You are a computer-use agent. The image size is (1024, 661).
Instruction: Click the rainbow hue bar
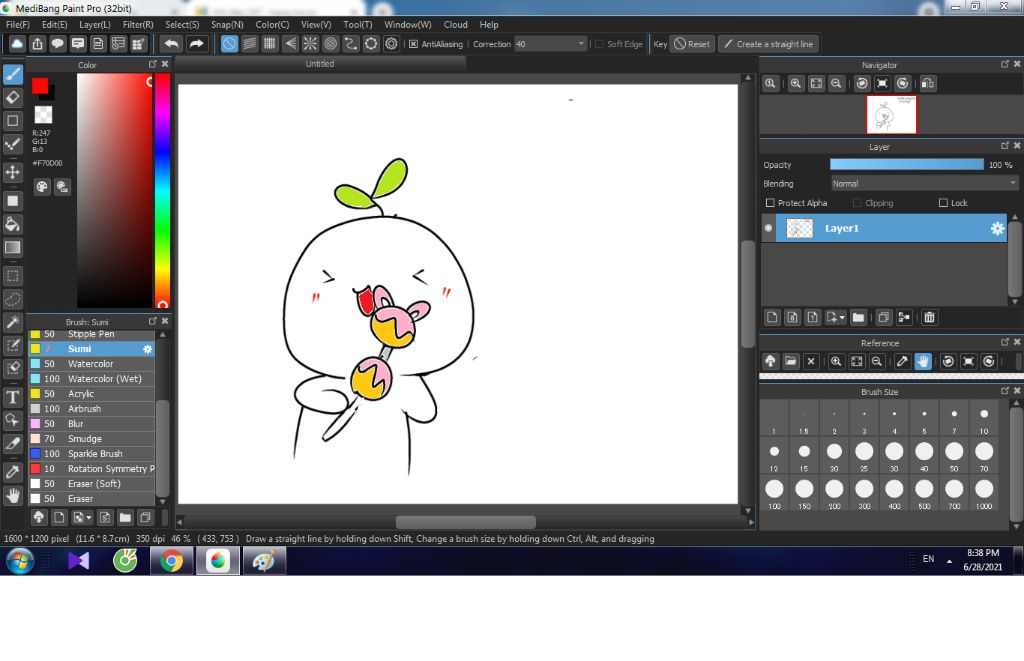coord(163,190)
